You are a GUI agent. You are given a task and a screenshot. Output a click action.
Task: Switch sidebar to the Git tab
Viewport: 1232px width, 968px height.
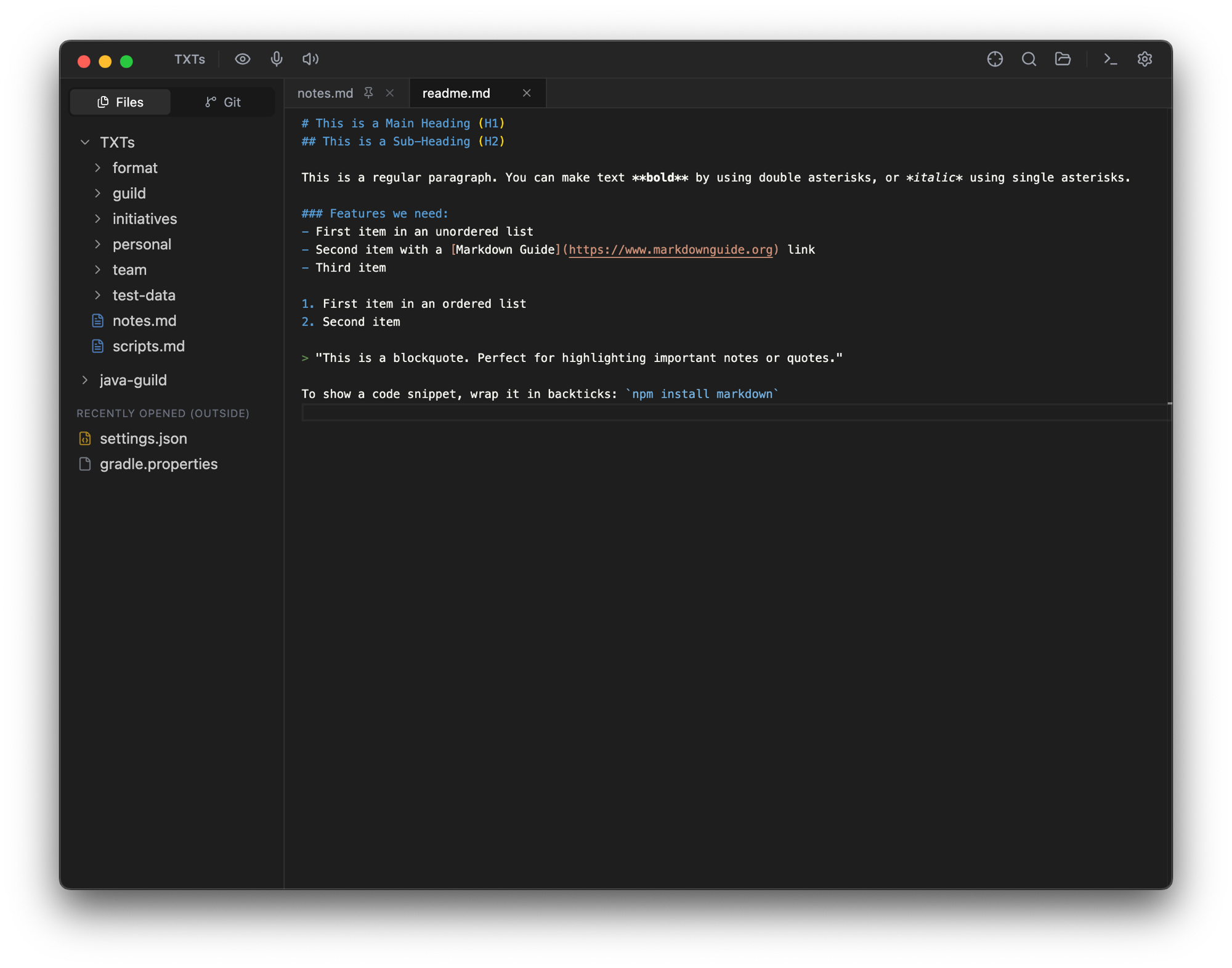tap(223, 102)
